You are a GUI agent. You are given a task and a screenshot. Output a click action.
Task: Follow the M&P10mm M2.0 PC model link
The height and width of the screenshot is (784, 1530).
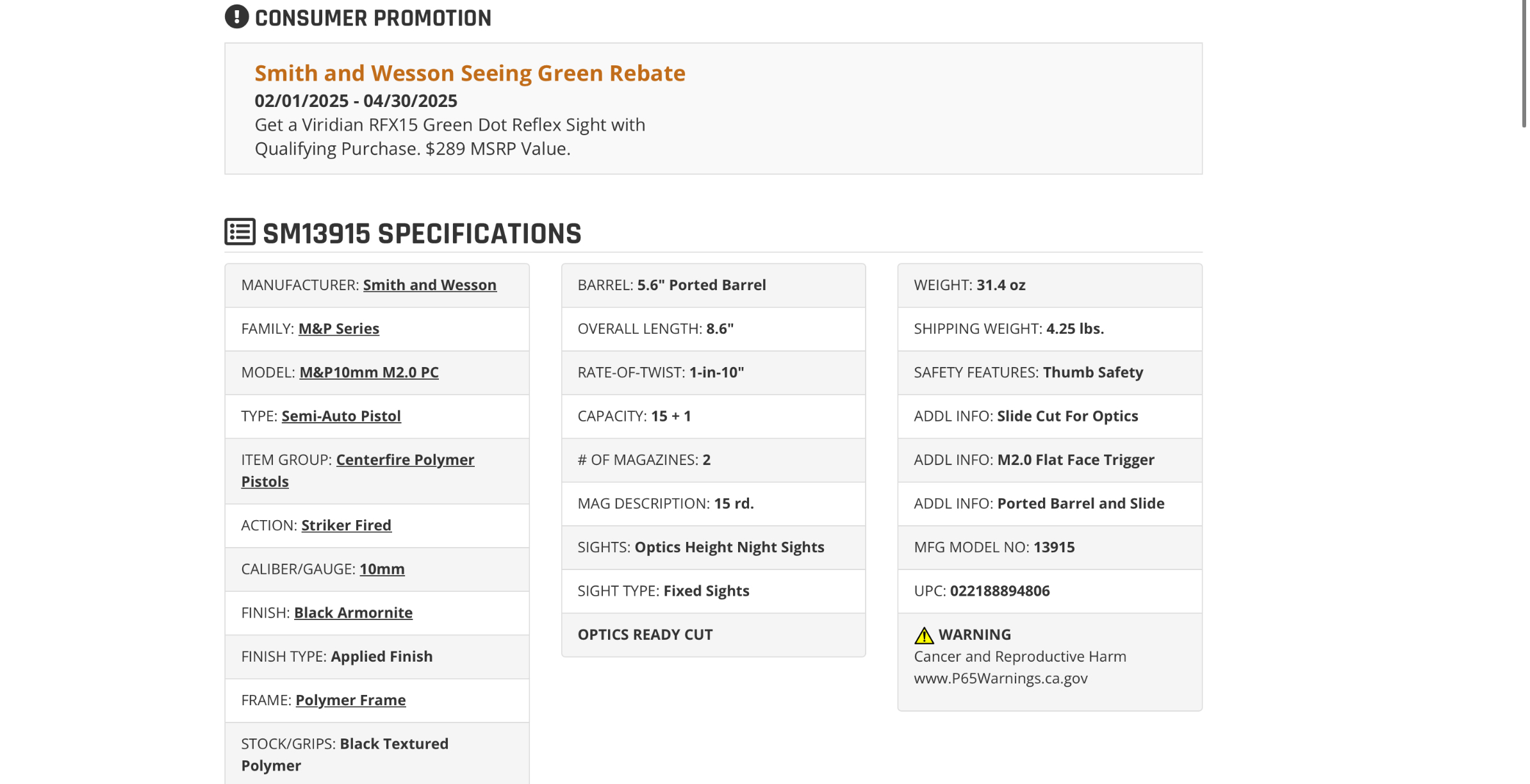369,372
